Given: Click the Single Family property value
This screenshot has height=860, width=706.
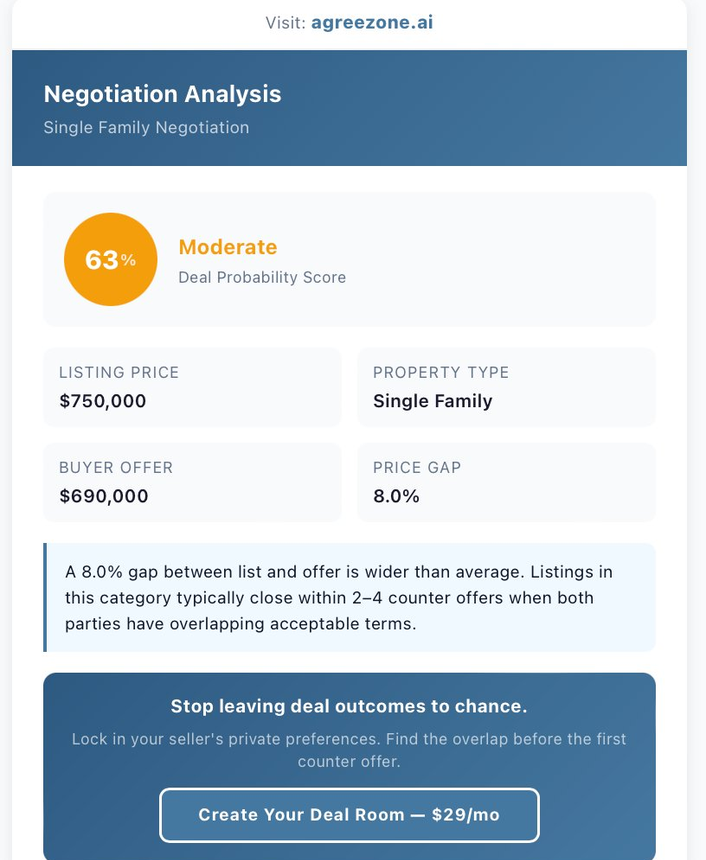Looking at the screenshot, I should pyautogui.click(x=432, y=401).
